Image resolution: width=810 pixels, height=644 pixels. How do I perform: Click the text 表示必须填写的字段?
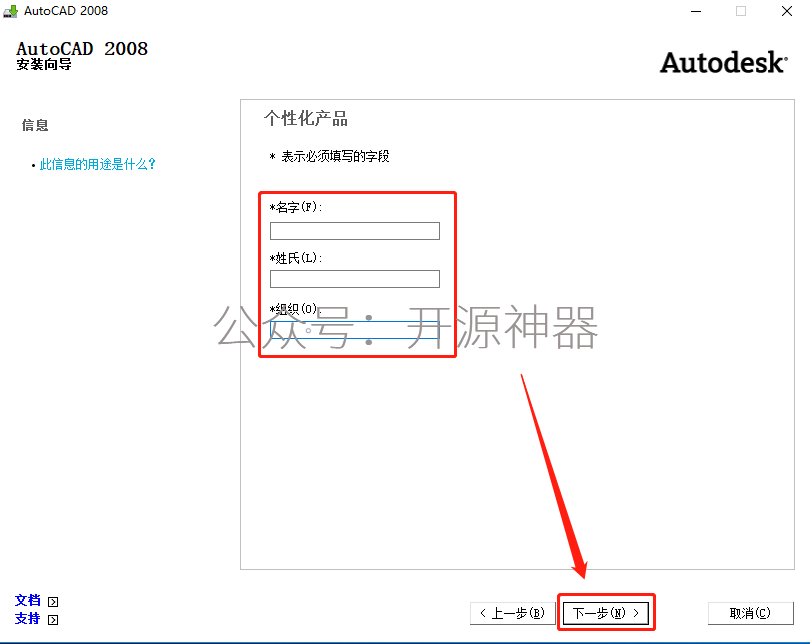click(335, 156)
